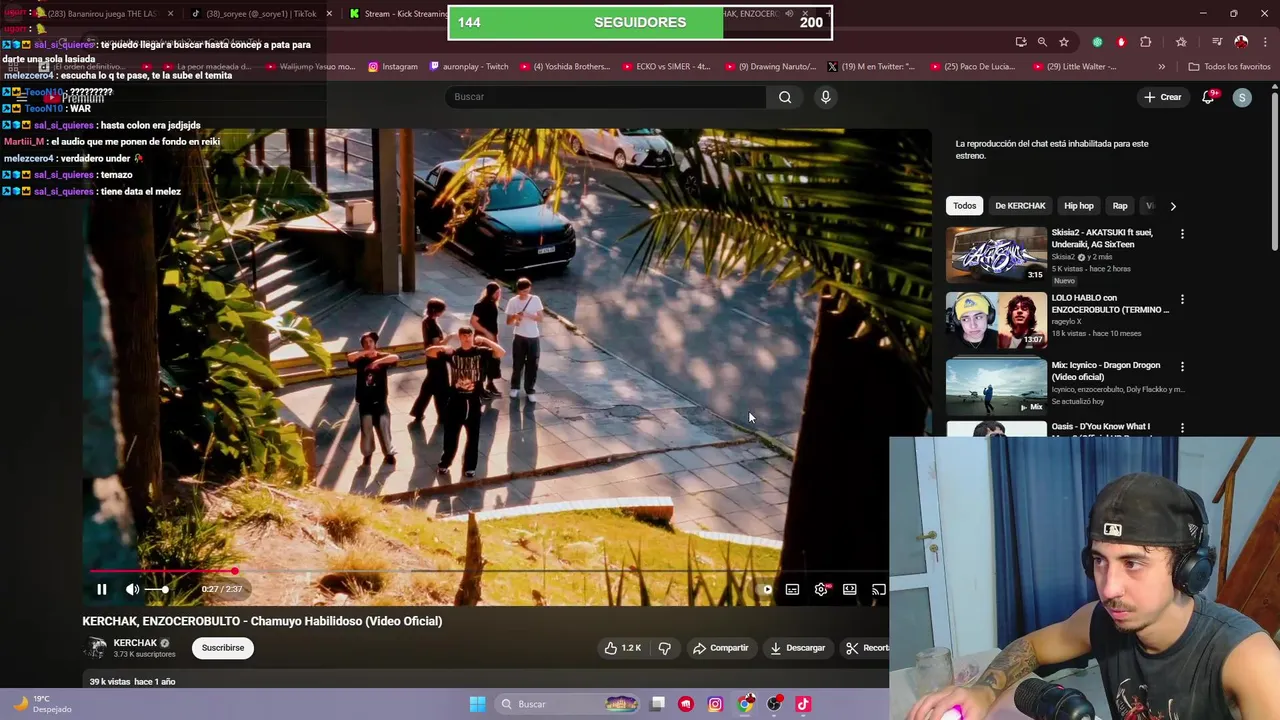Bookmark this page with the star icon

1064,42
